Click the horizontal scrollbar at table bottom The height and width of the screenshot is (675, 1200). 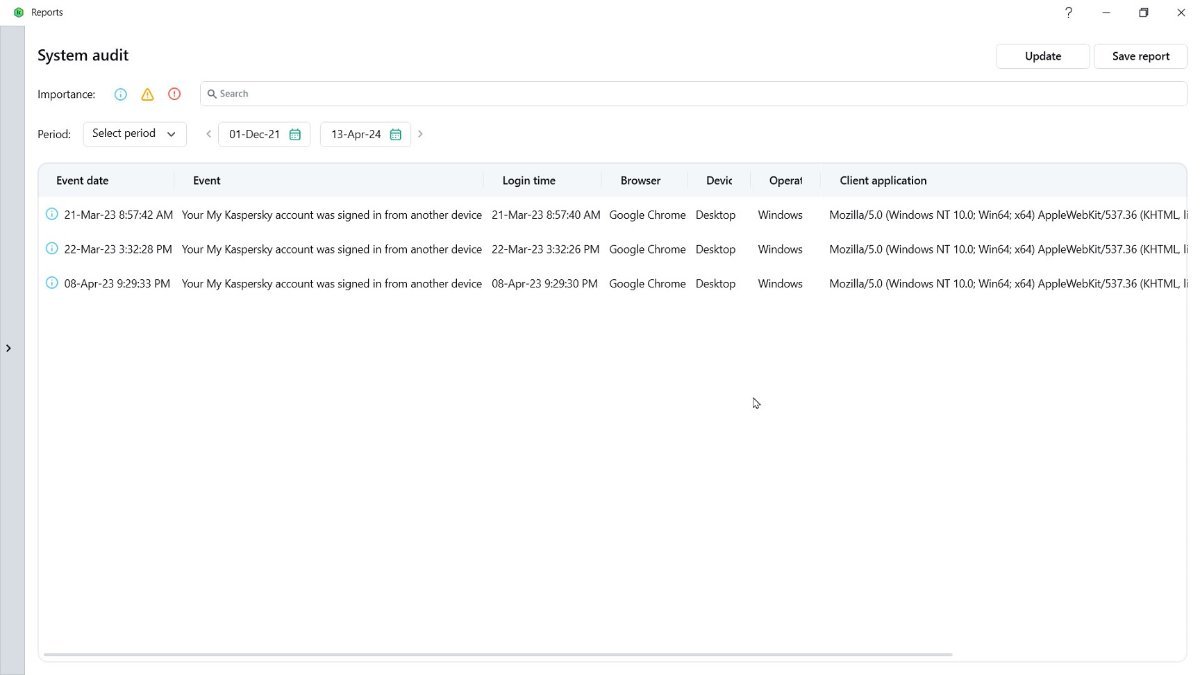click(x=498, y=655)
